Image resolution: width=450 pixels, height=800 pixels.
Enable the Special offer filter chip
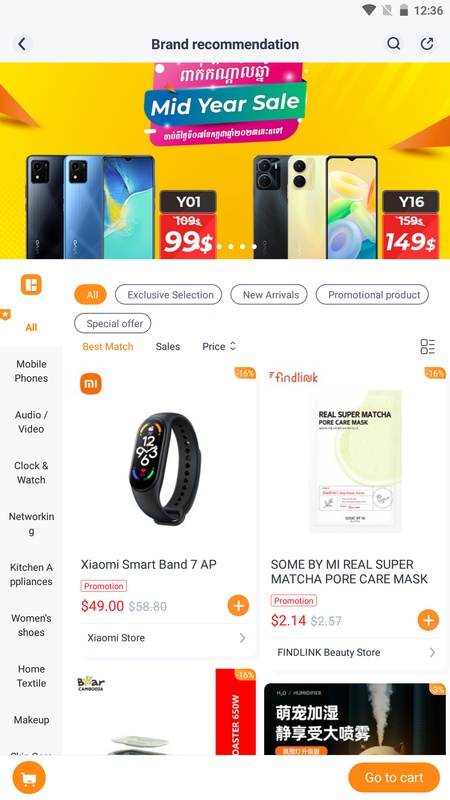pyautogui.click(x=113, y=323)
